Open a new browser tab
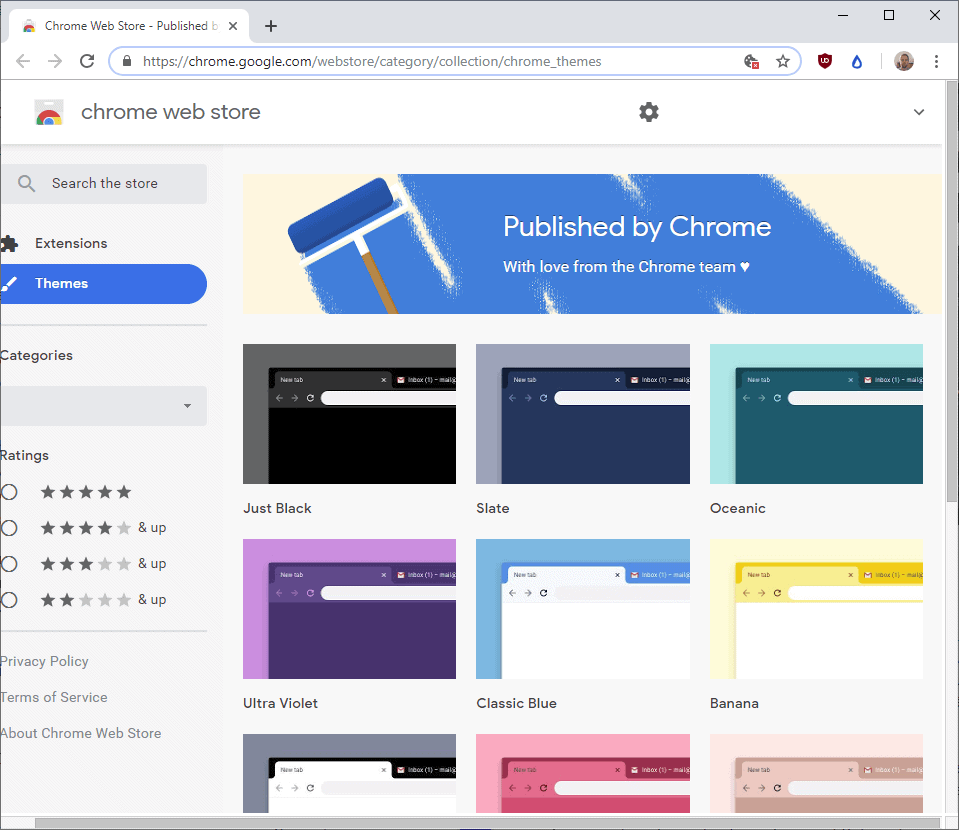Viewport: 959px width, 830px height. [x=270, y=25]
